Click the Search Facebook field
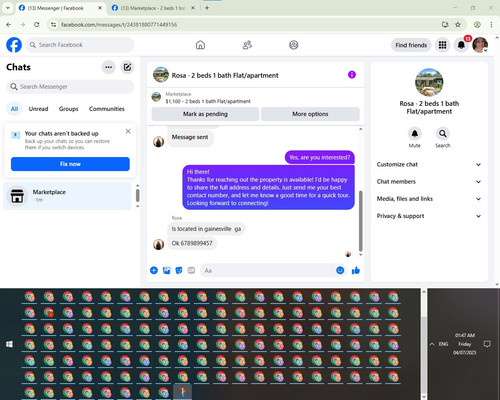Image resolution: width=500 pixels, height=400 pixels. click(80, 45)
